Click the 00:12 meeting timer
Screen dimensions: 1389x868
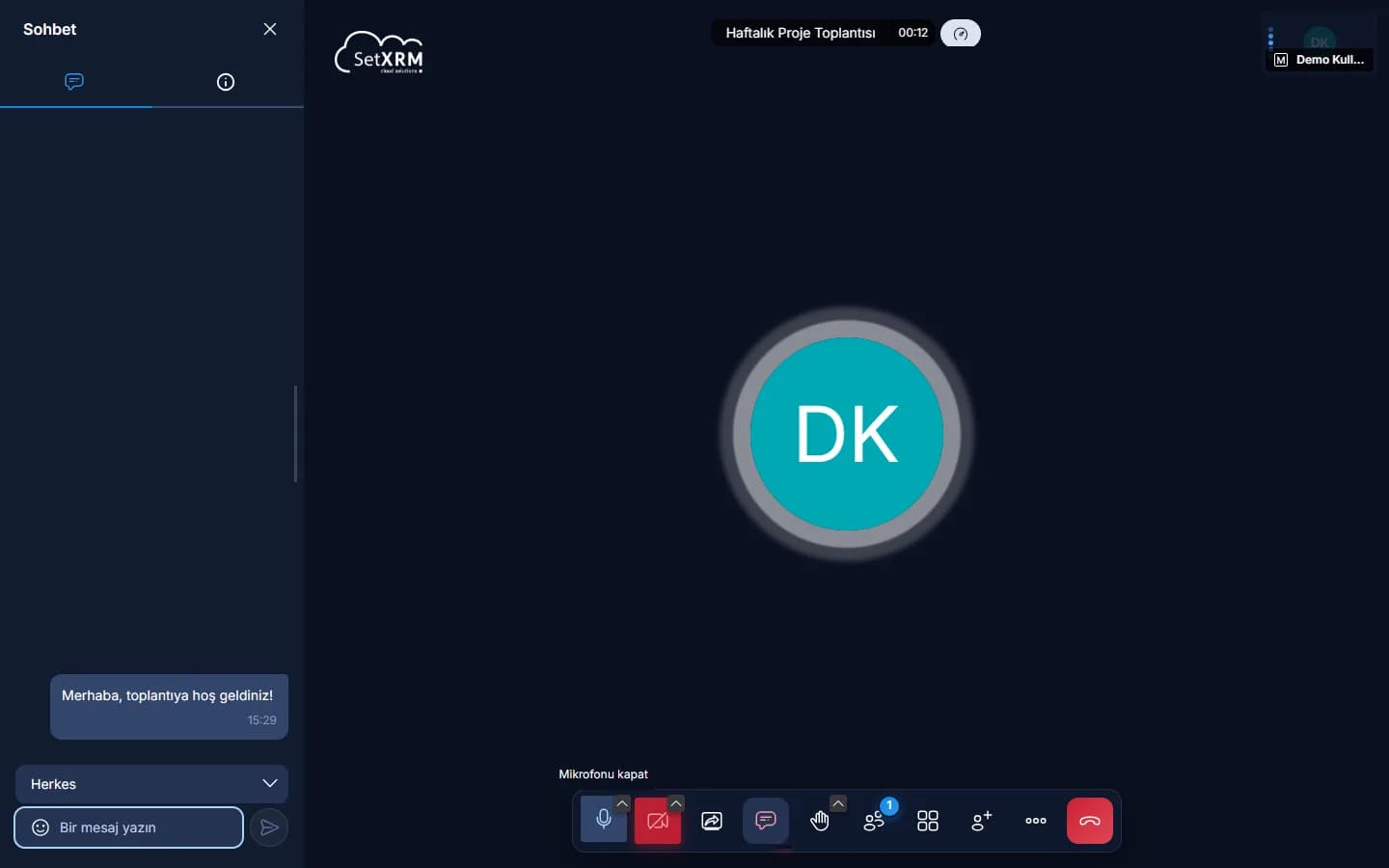(x=912, y=33)
